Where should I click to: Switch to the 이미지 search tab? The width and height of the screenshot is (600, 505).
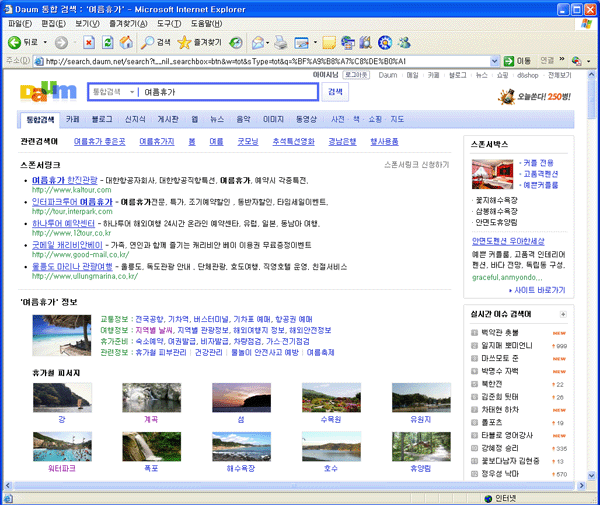273,119
